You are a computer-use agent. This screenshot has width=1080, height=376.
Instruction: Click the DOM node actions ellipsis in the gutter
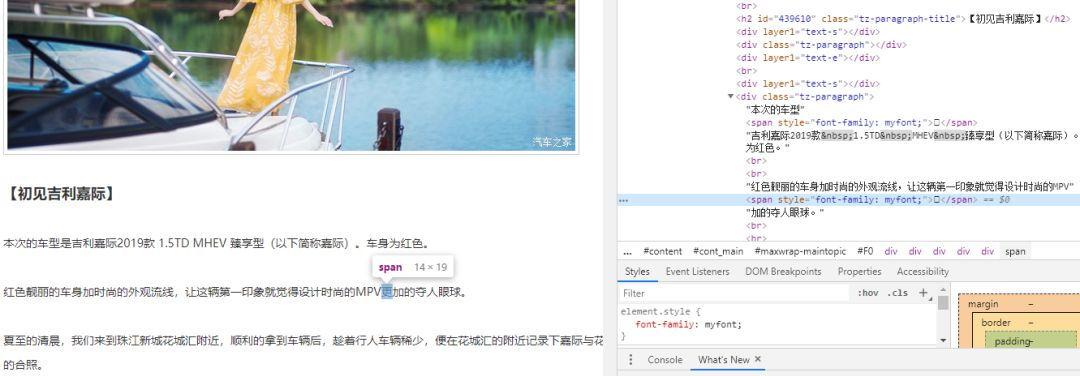pyautogui.click(x=624, y=200)
